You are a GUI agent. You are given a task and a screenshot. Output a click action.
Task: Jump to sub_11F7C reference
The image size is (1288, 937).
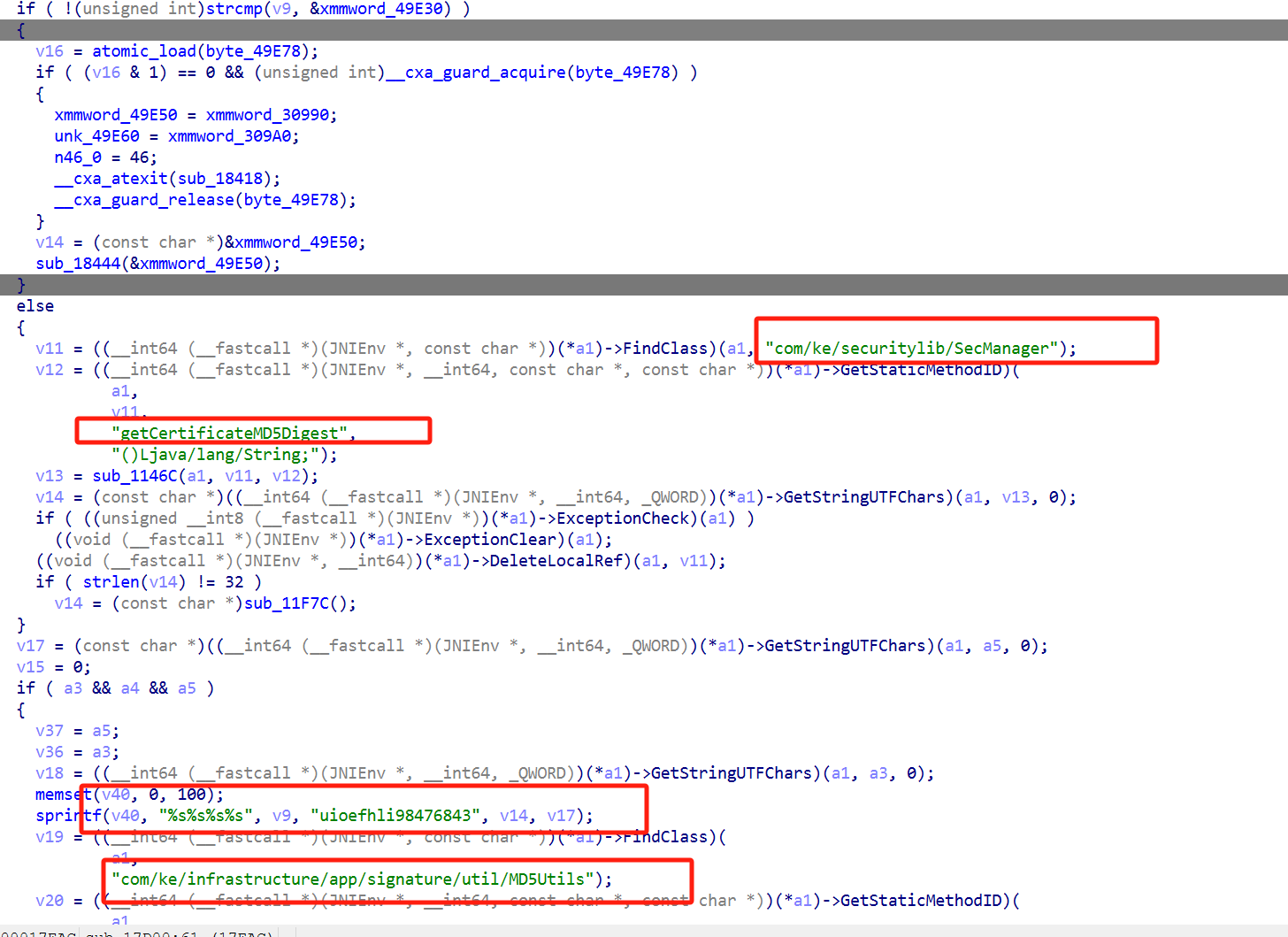point(287,603)
